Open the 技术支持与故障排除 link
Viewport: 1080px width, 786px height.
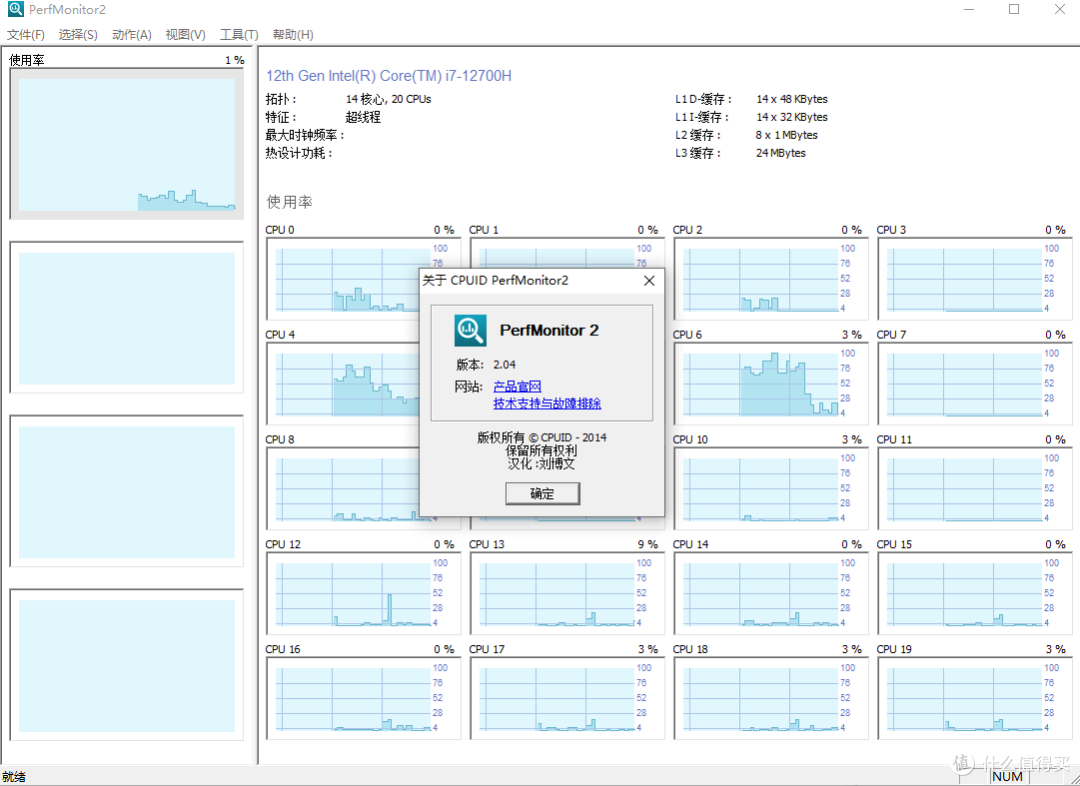[547, 404]
